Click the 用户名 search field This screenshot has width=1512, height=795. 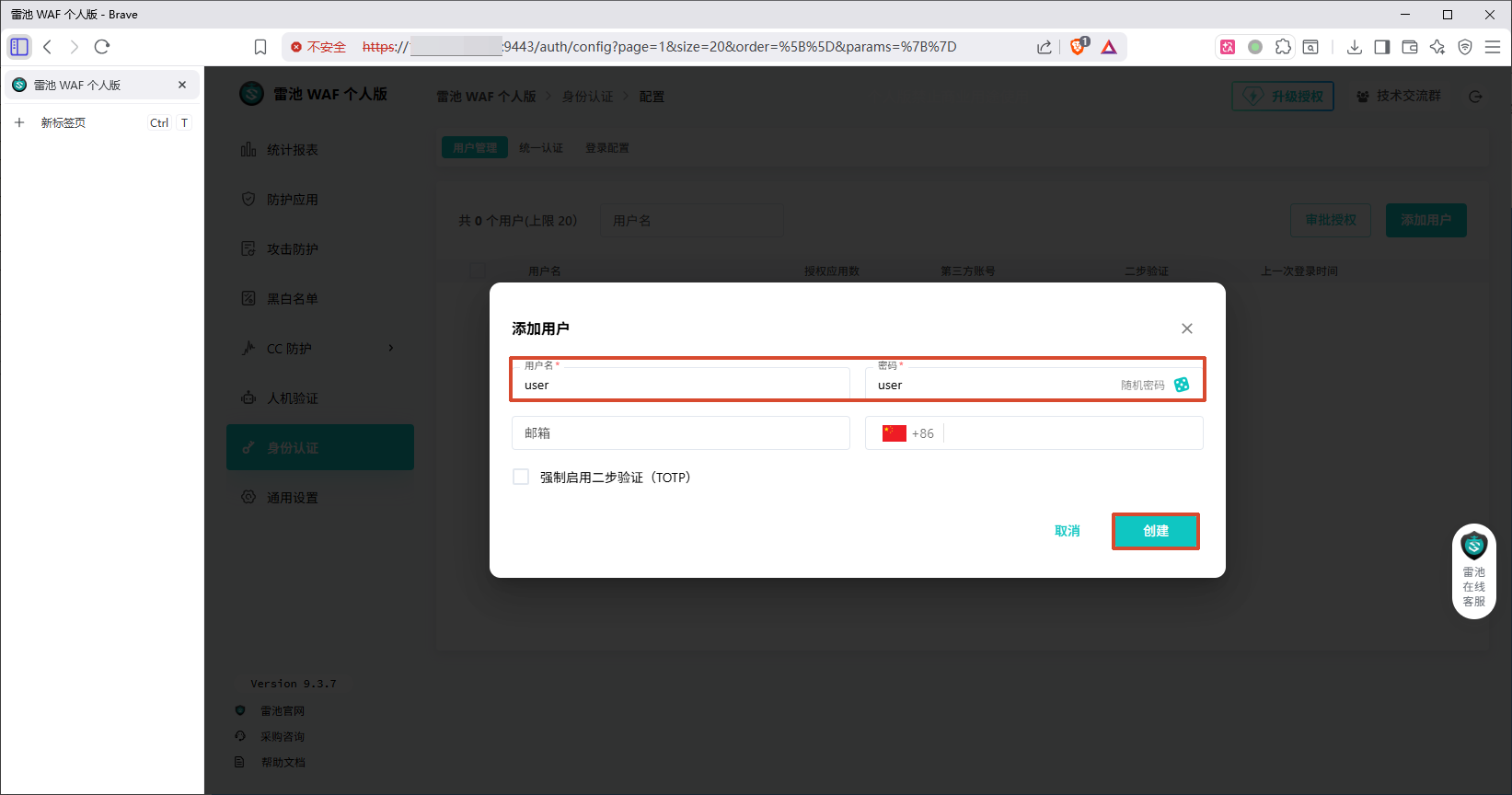(692, 221)
